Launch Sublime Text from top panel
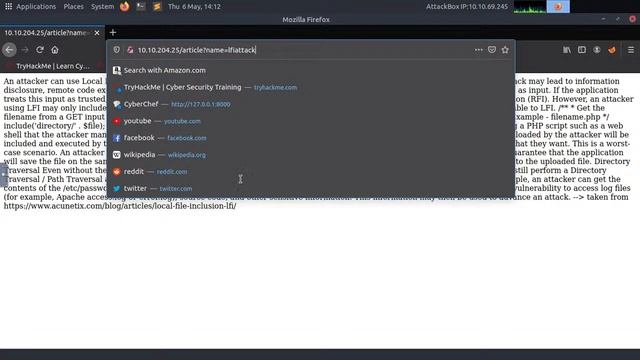 (157, 7)
